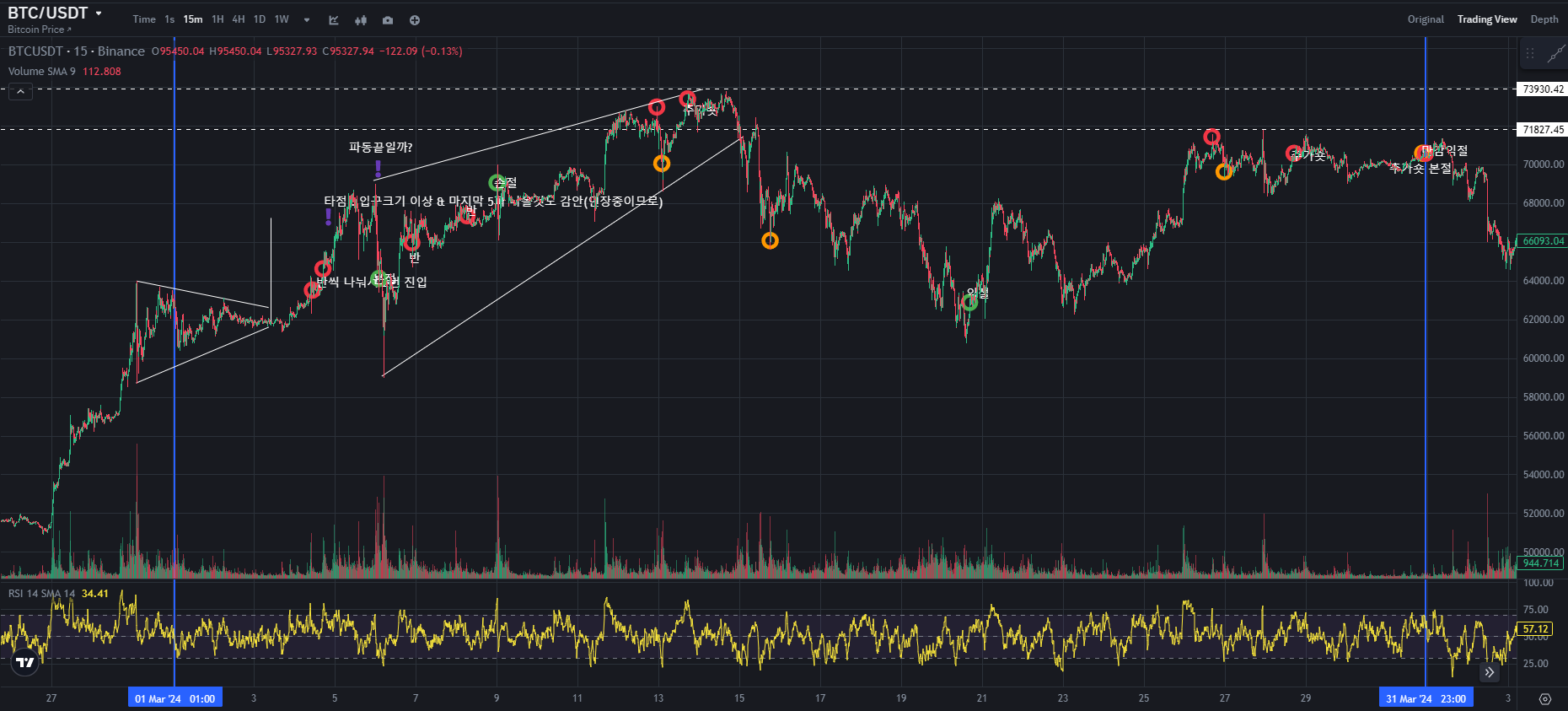Click the 71827.45 price line label

(x=1542, y=130)
